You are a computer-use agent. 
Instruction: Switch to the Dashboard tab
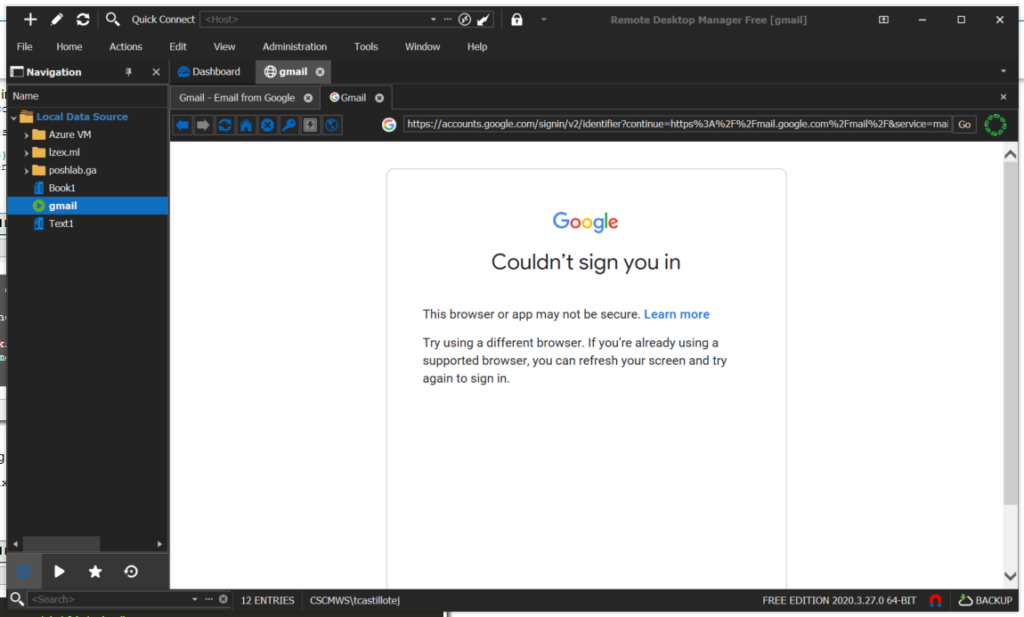click(x=210, y=71)
